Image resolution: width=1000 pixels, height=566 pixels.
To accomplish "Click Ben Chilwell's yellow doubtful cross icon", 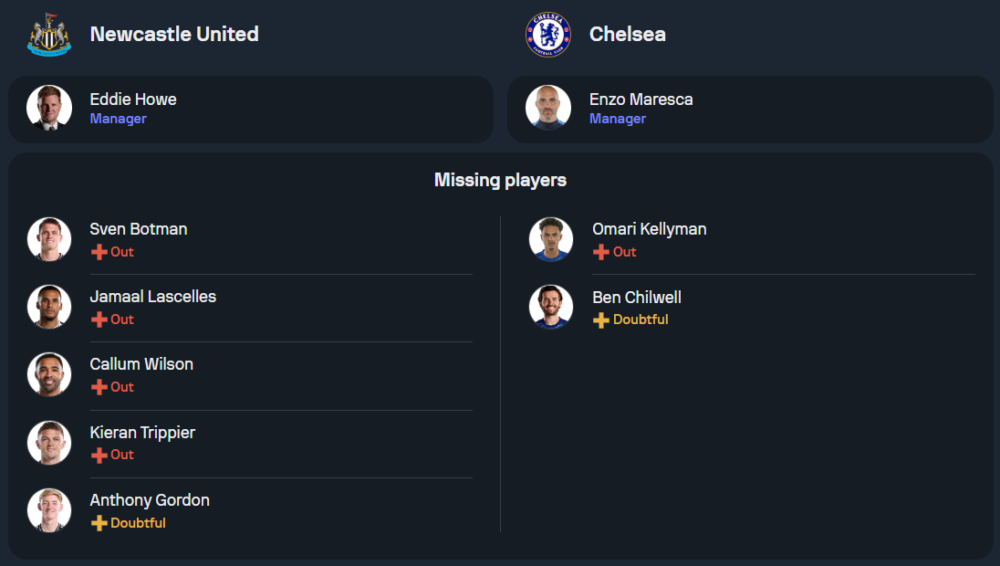I will [x=601, y=320].
